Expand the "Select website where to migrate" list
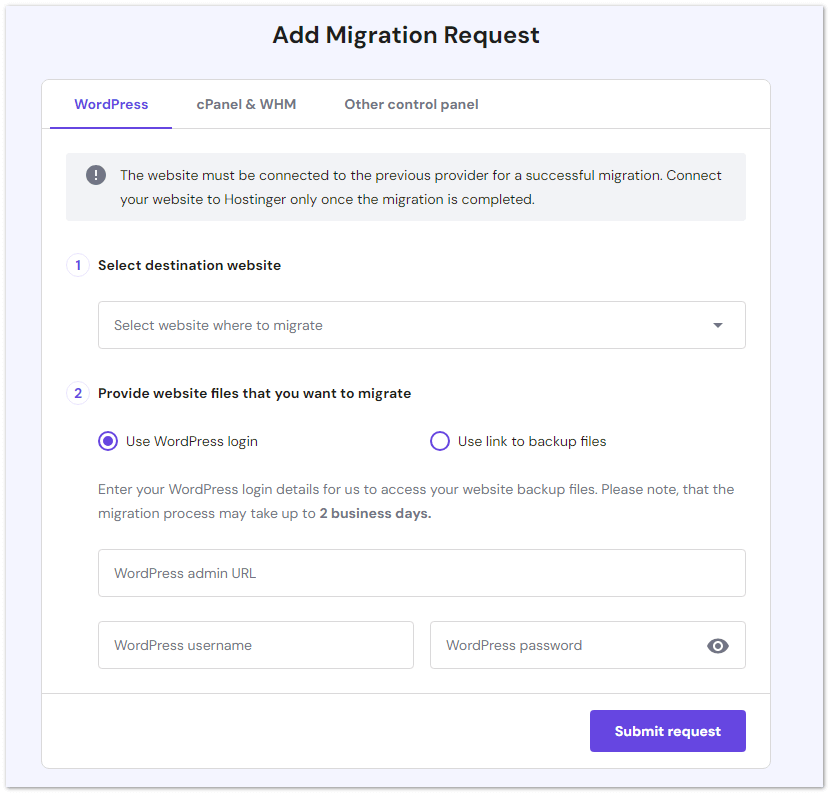 click(300, 325)
